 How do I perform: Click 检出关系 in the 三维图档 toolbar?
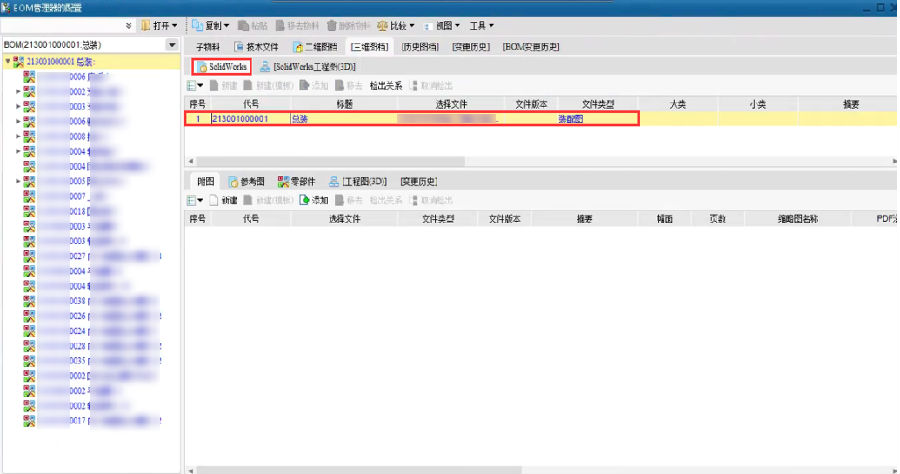[x=386, y=86]
